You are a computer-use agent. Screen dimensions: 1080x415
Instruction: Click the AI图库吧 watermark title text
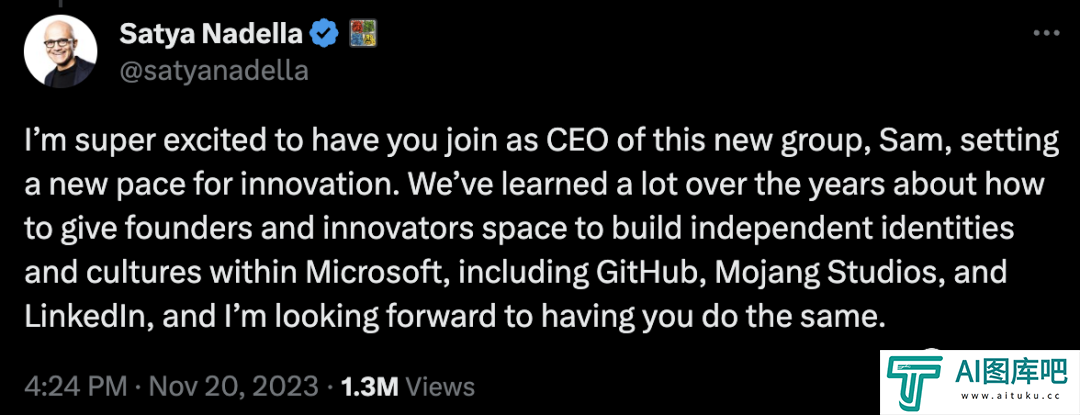coord(1010,372)
